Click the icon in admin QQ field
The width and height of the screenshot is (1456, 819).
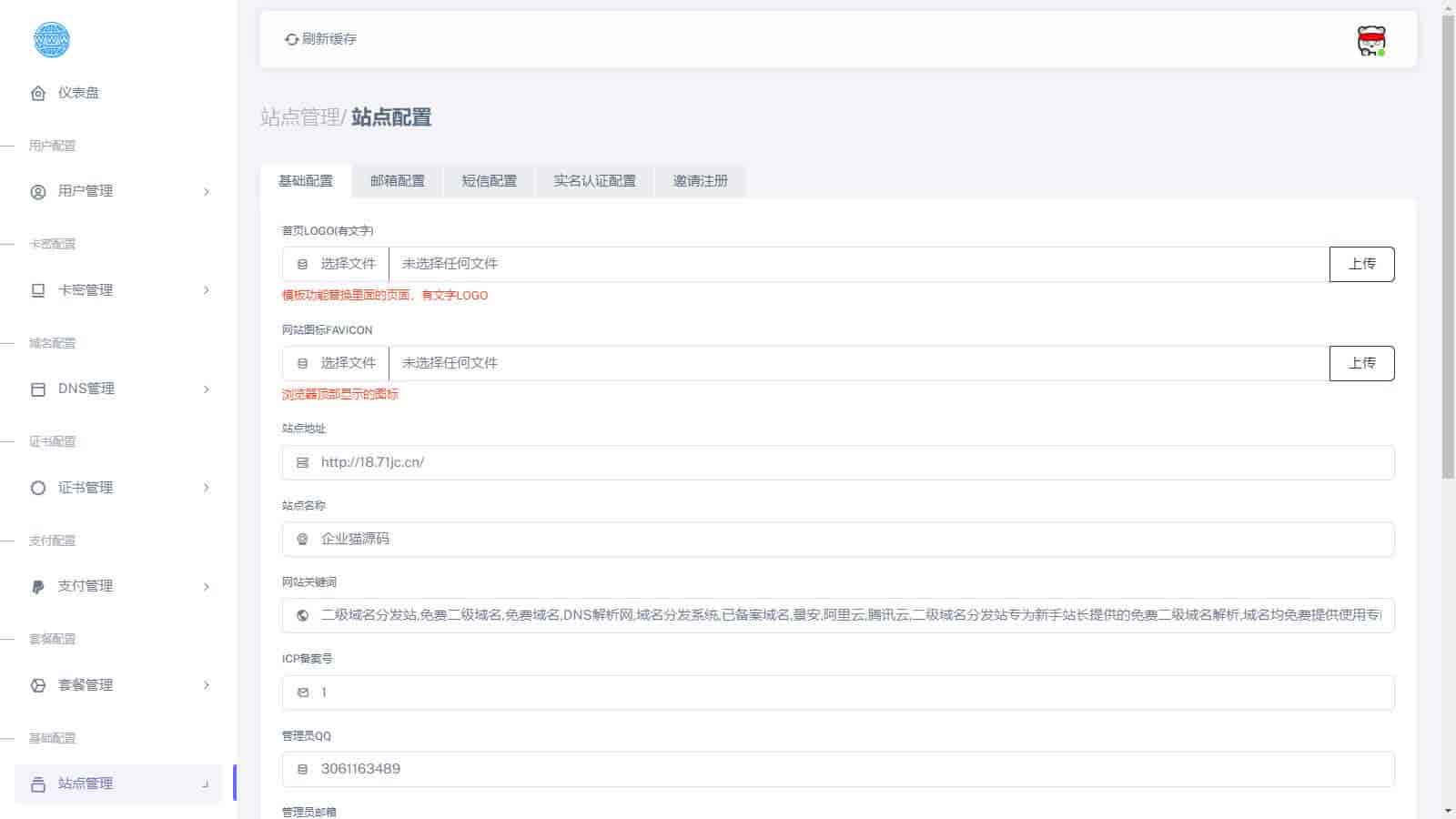click(x=303, y=769)
